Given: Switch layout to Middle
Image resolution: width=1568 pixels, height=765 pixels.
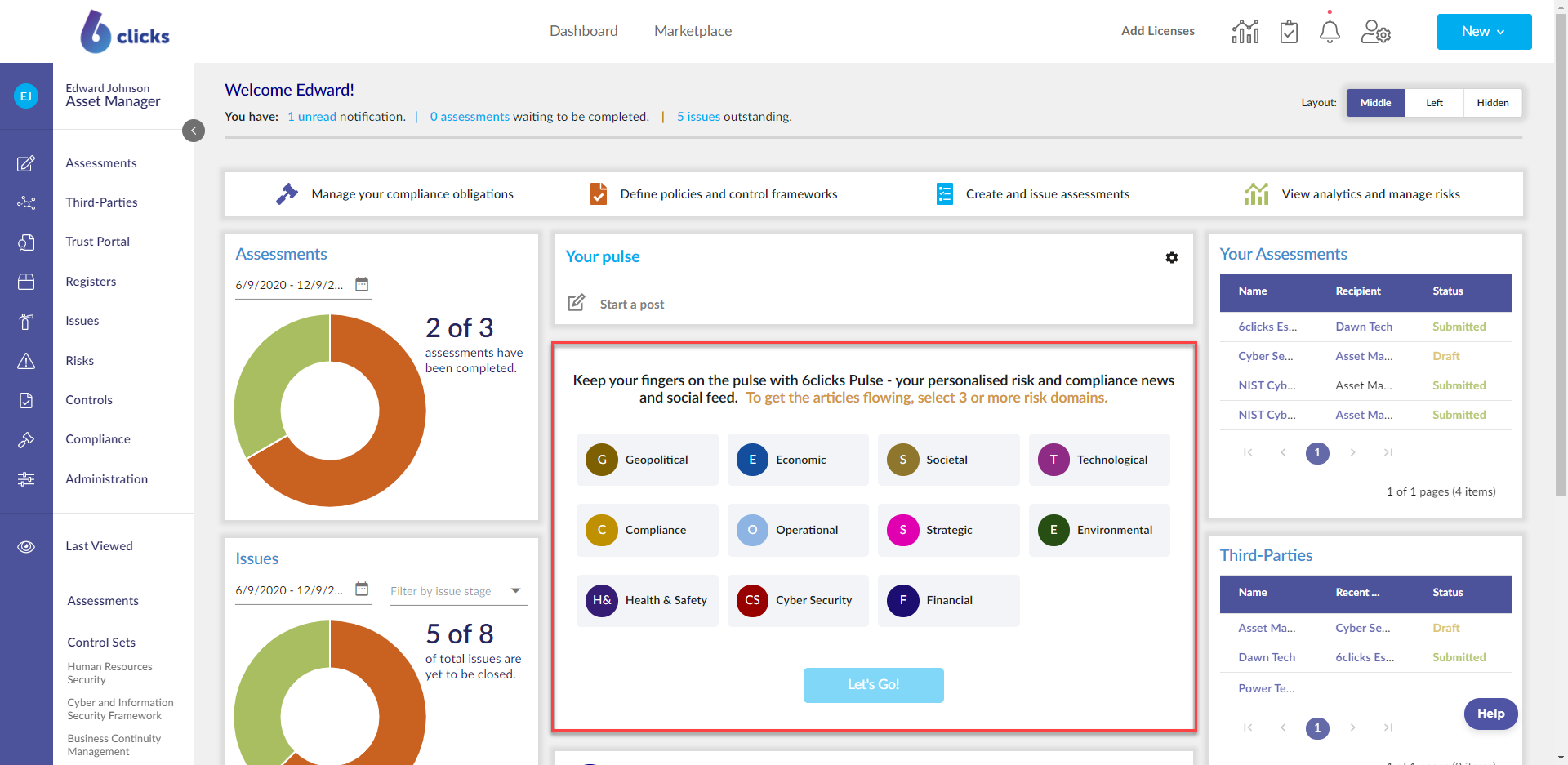Looking at the screenshot, I should pyautogui.click(x=1375, y=103).
